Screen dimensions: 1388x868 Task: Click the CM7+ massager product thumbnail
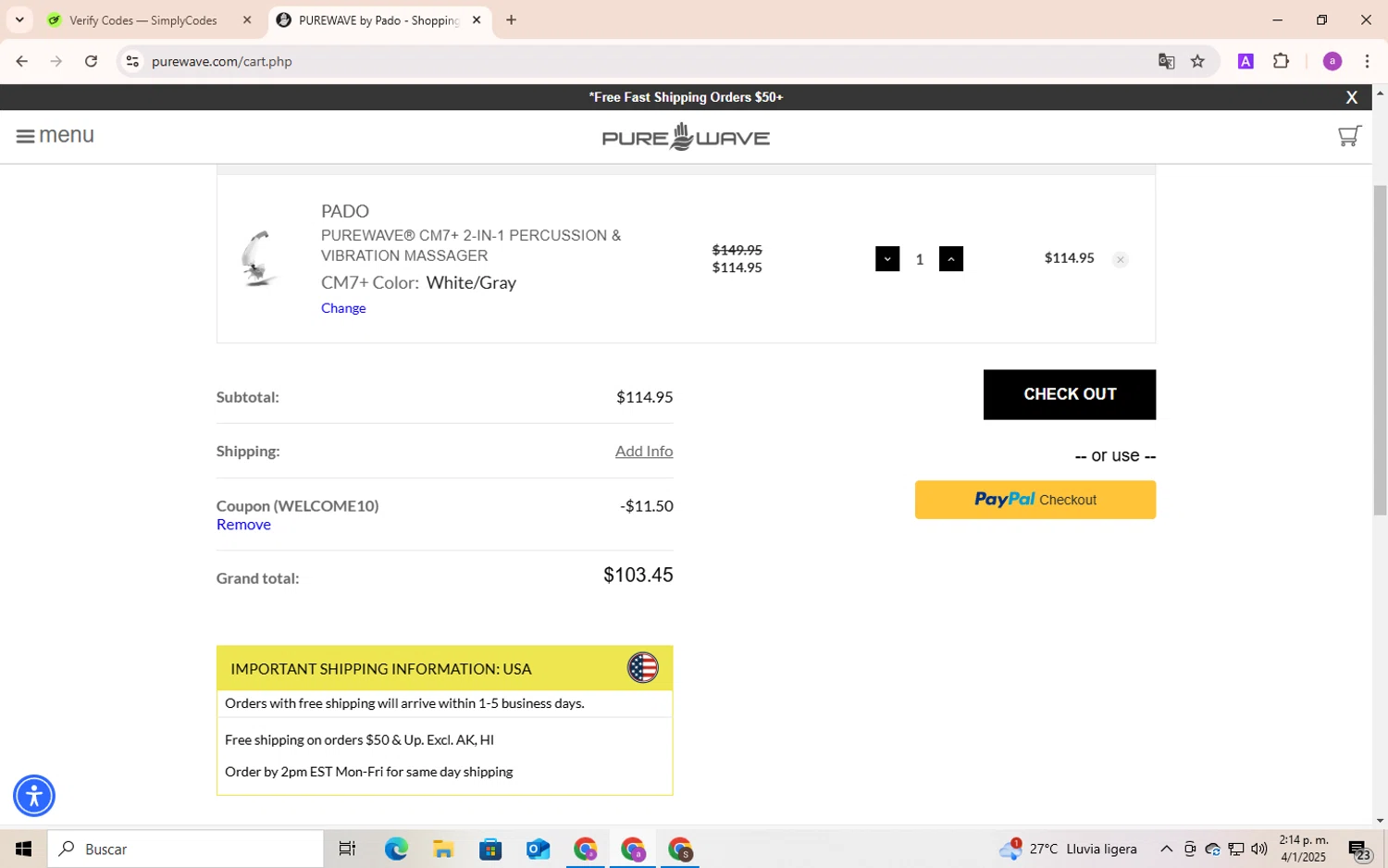[258, 259]
